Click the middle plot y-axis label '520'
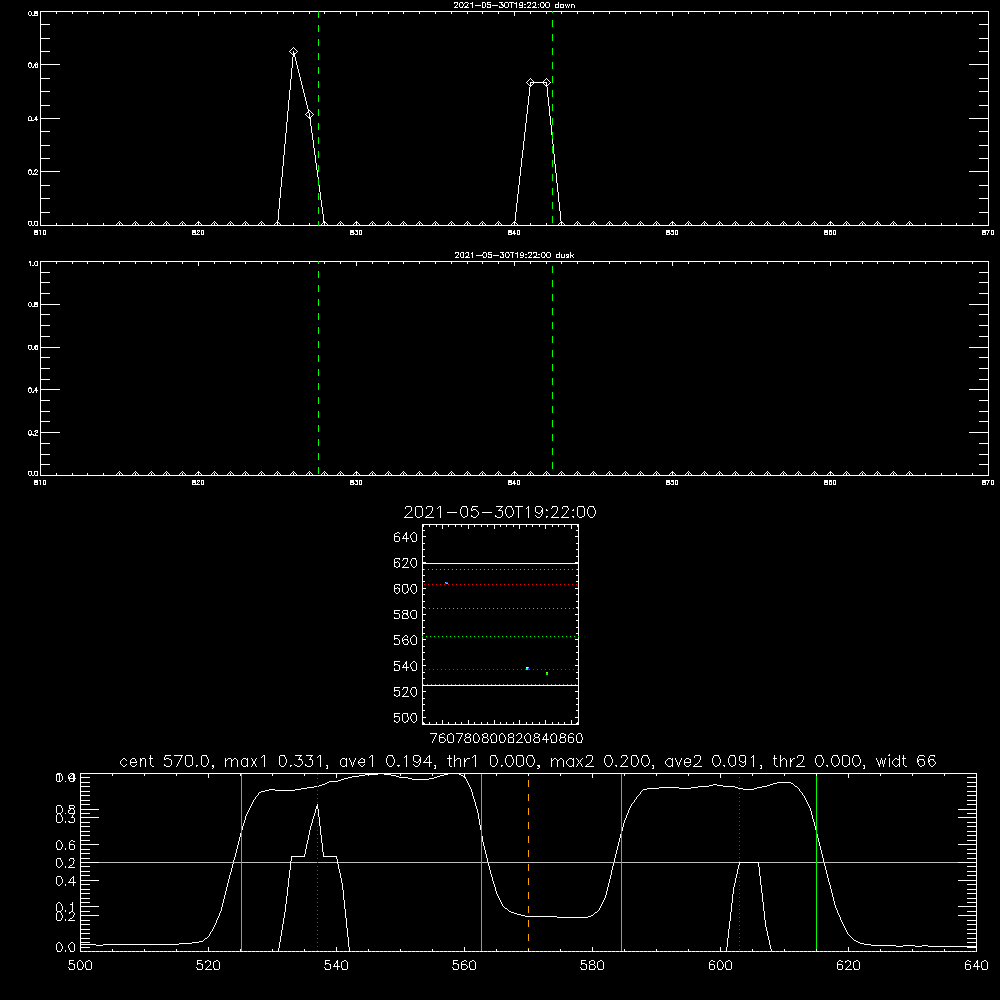Screen dimensions: 1000x1000 [406, 692]
